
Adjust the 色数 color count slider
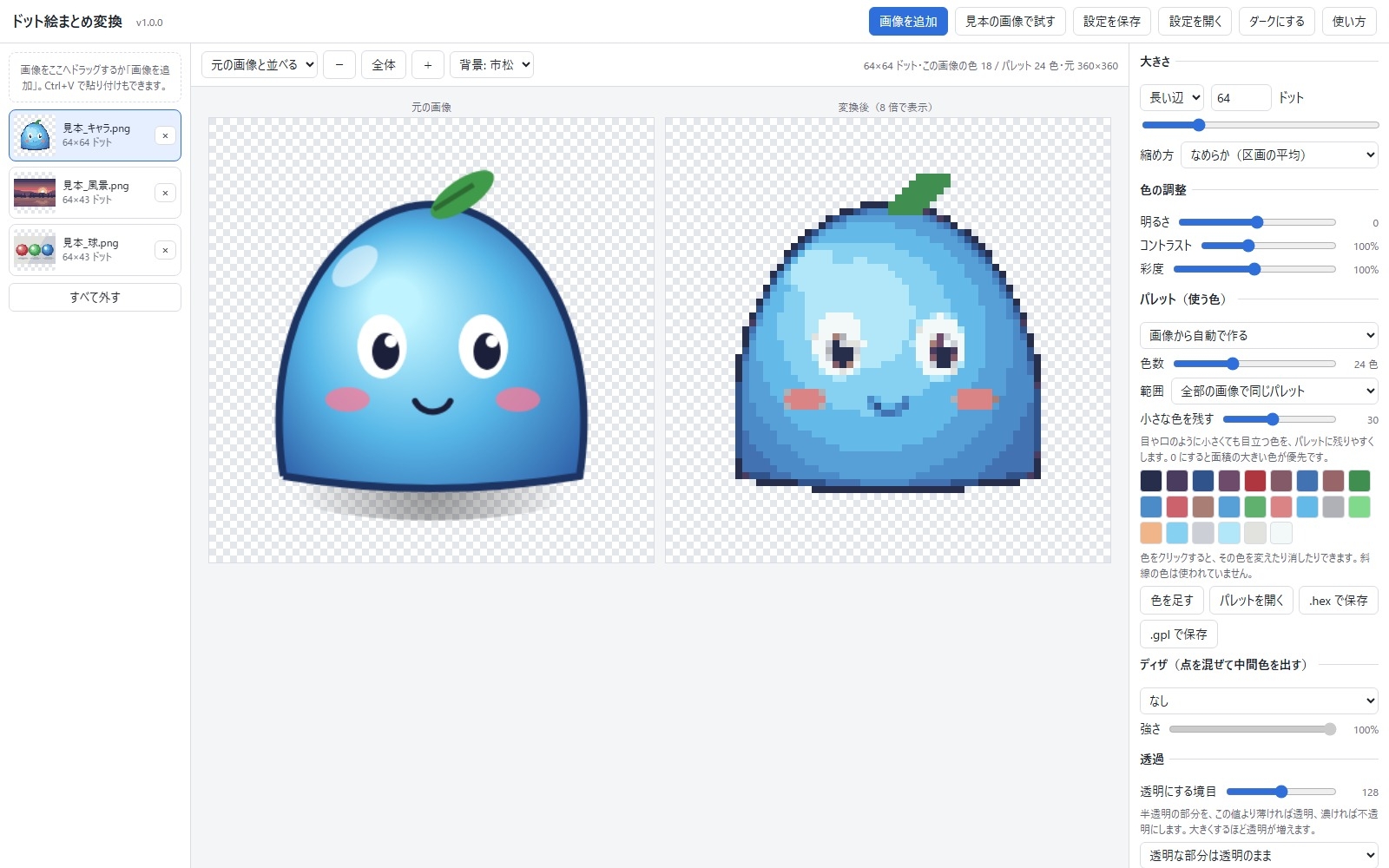[x=1254, y=364]
